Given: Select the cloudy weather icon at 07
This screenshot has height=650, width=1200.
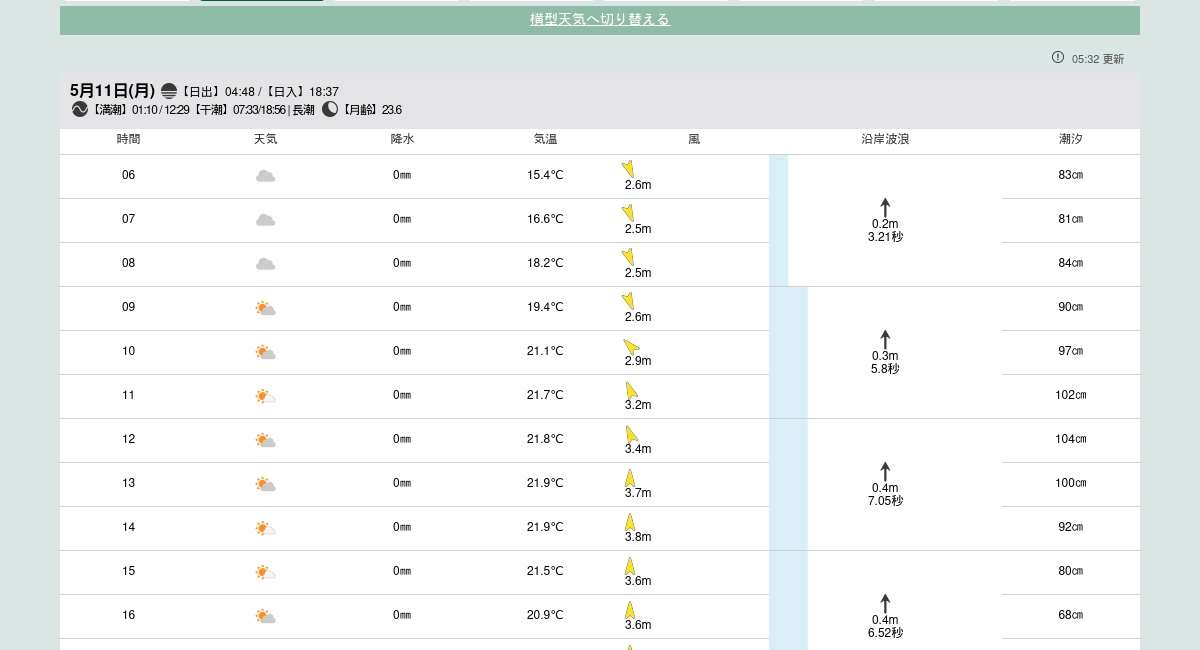Looking at the screenshot, I should pos(265,220).
